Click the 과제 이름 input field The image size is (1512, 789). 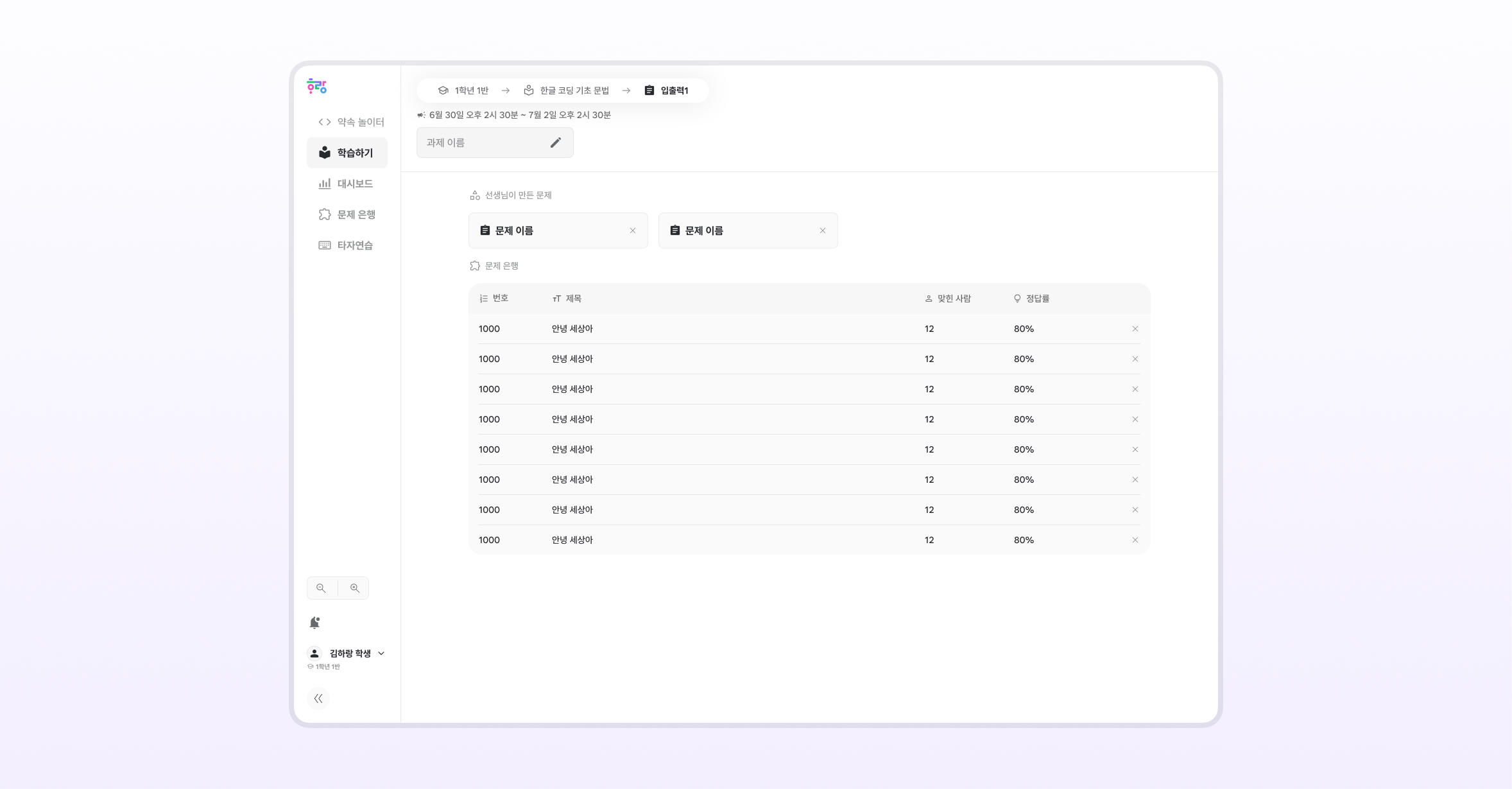click(481, 143)
